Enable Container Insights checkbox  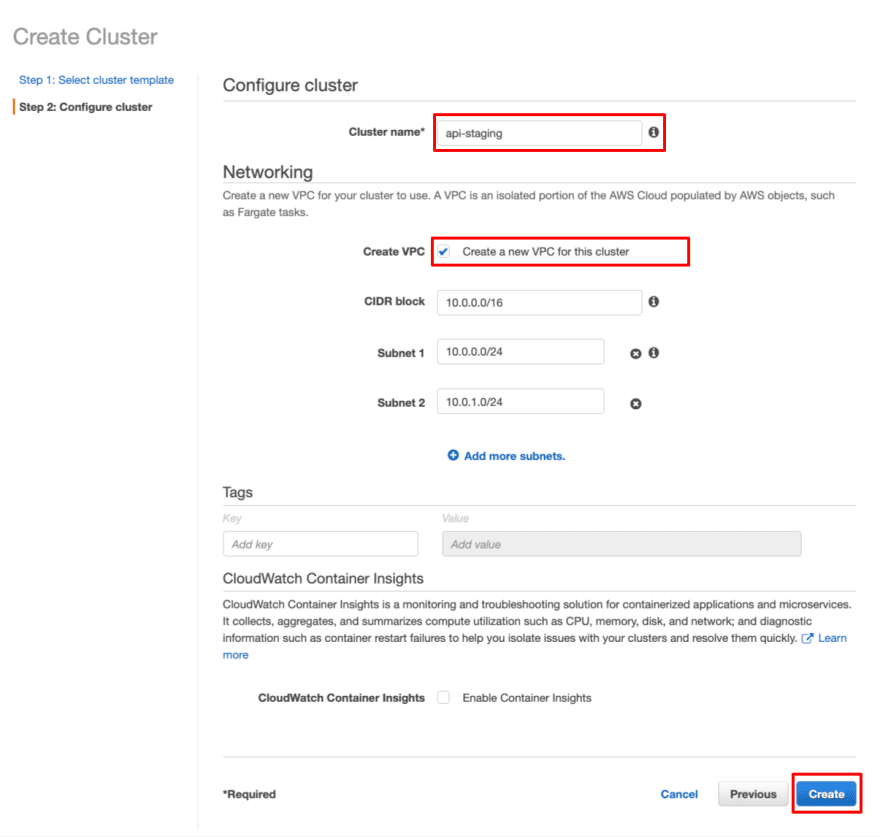[x=443, y=697]
